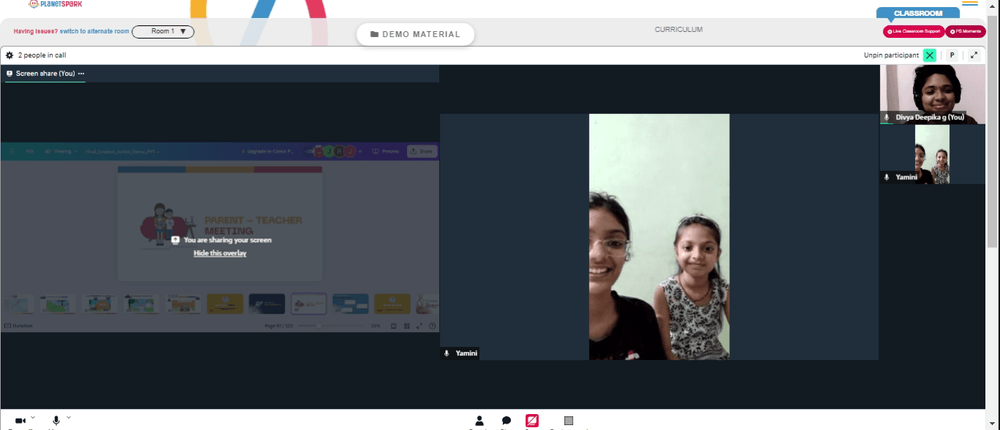The image size is (1000, 430).
Task: Click Upgrade to Canva Pro in shared window
Action: pyautogui.click(x=267, y=151)
